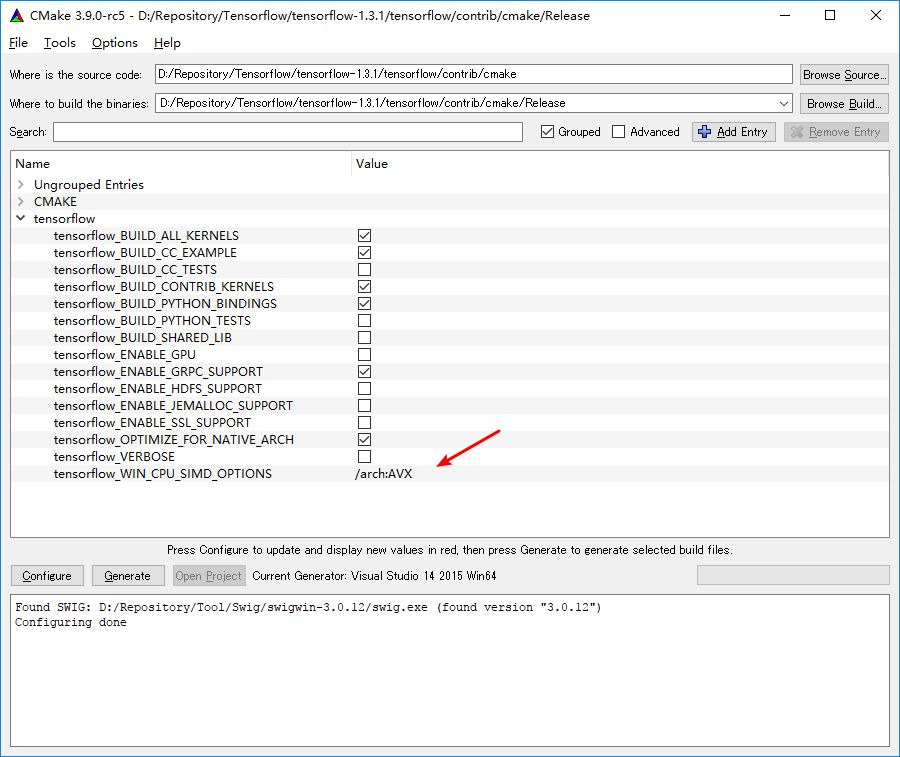Viewport: 900px width, 757px height.
Task: Uncheck tensorflow_ENABLE_GRPC_SUPPORT option
Action: tap(364, 371)
